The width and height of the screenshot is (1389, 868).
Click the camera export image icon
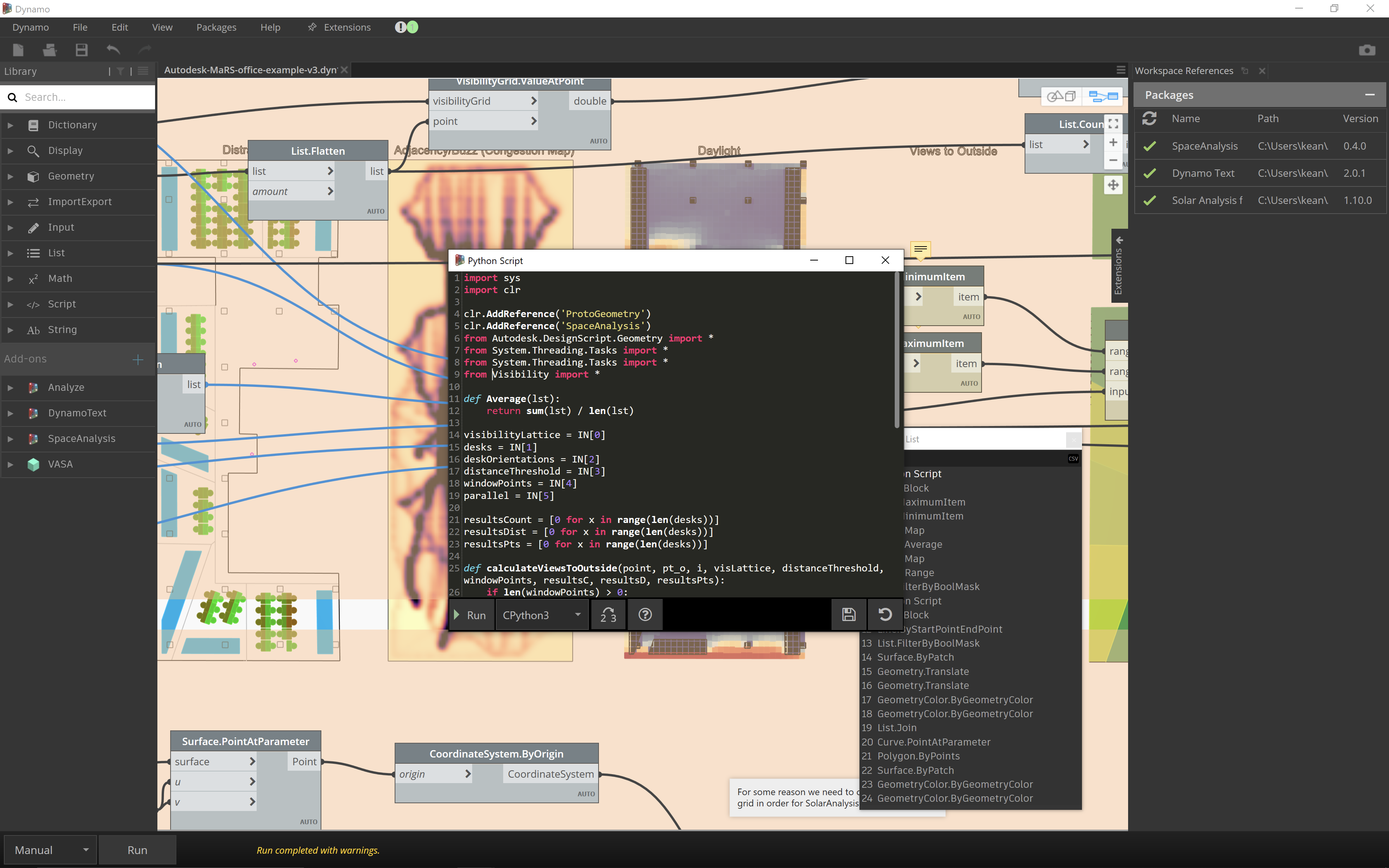(1367, 50)
